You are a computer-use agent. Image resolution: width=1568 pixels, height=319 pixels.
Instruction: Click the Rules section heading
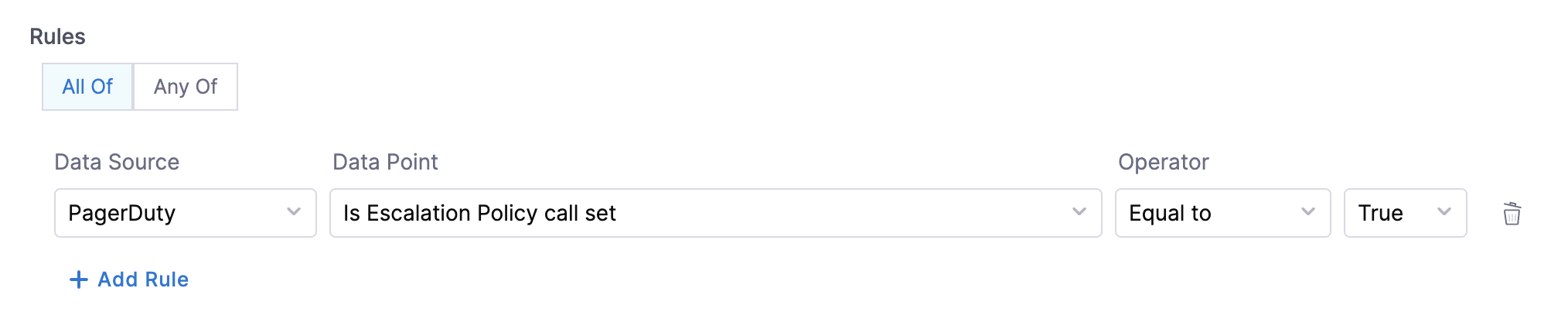pyautogui.click(x=57, y=36)
